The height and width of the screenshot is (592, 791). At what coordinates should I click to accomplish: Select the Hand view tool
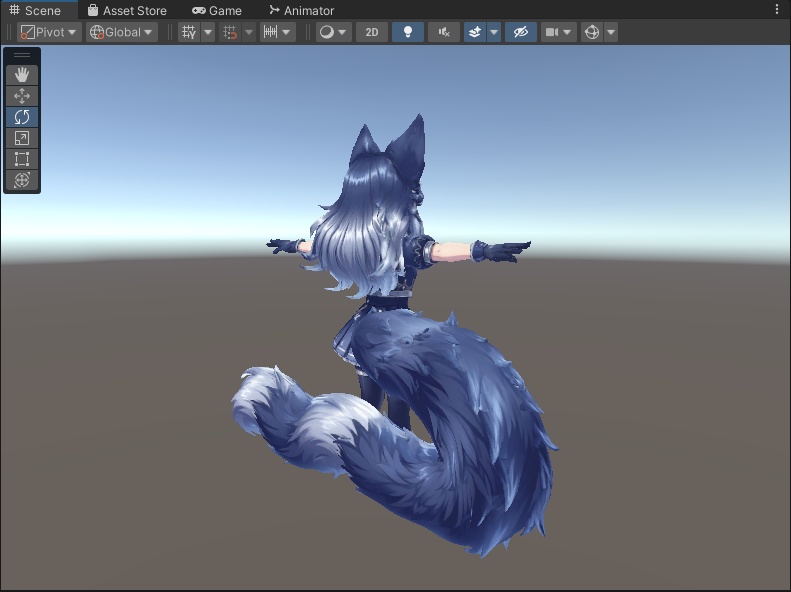pyautogui.click(x=22, y=75)
